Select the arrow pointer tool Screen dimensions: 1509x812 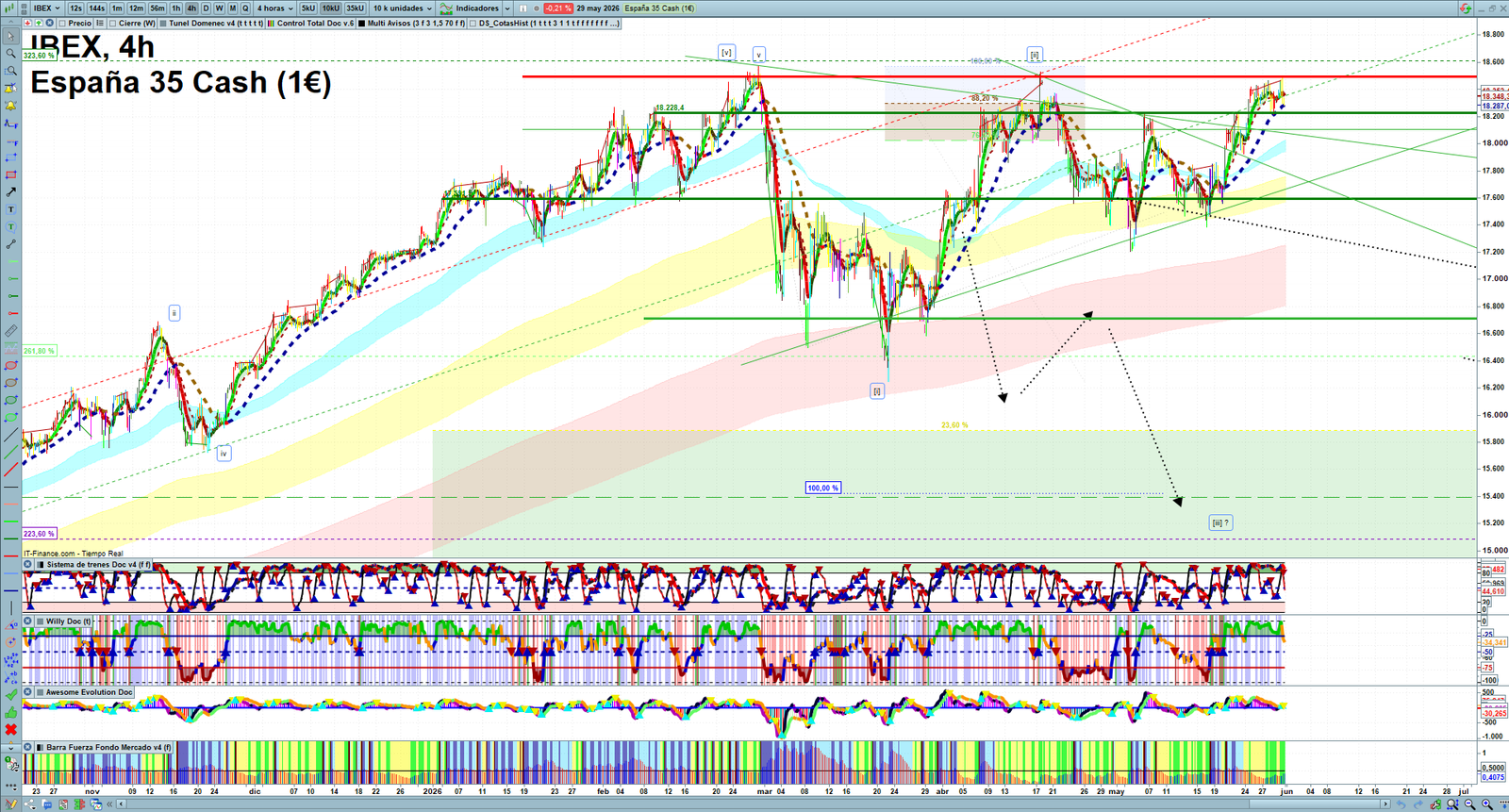point(10,35)
